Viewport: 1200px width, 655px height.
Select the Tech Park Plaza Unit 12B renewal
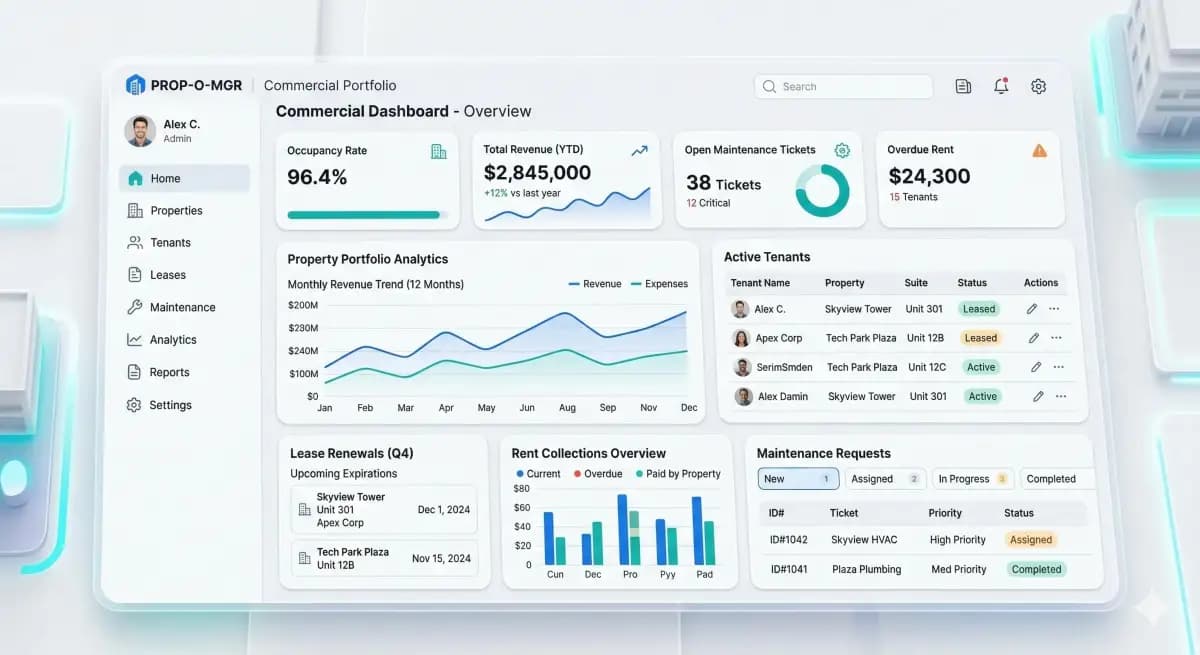(x=384, y=557)
